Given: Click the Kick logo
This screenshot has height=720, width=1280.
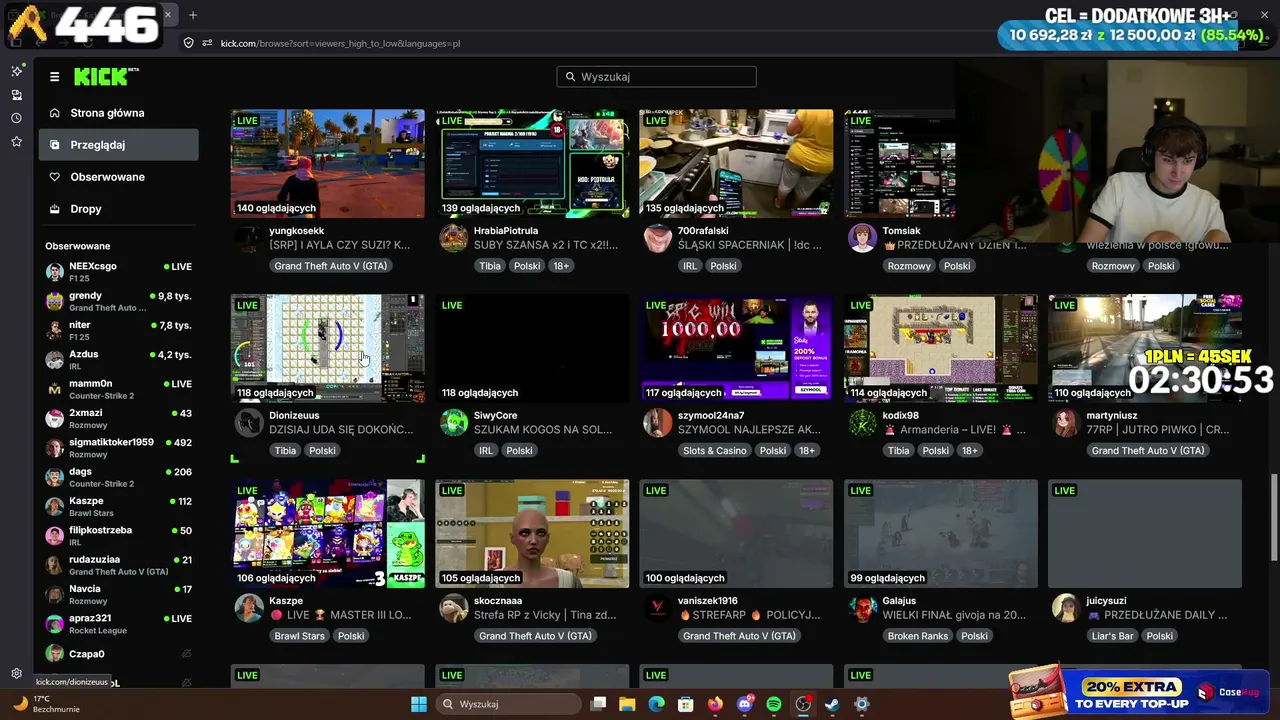Looking at the screenshot, I should (x=103, y=77).
